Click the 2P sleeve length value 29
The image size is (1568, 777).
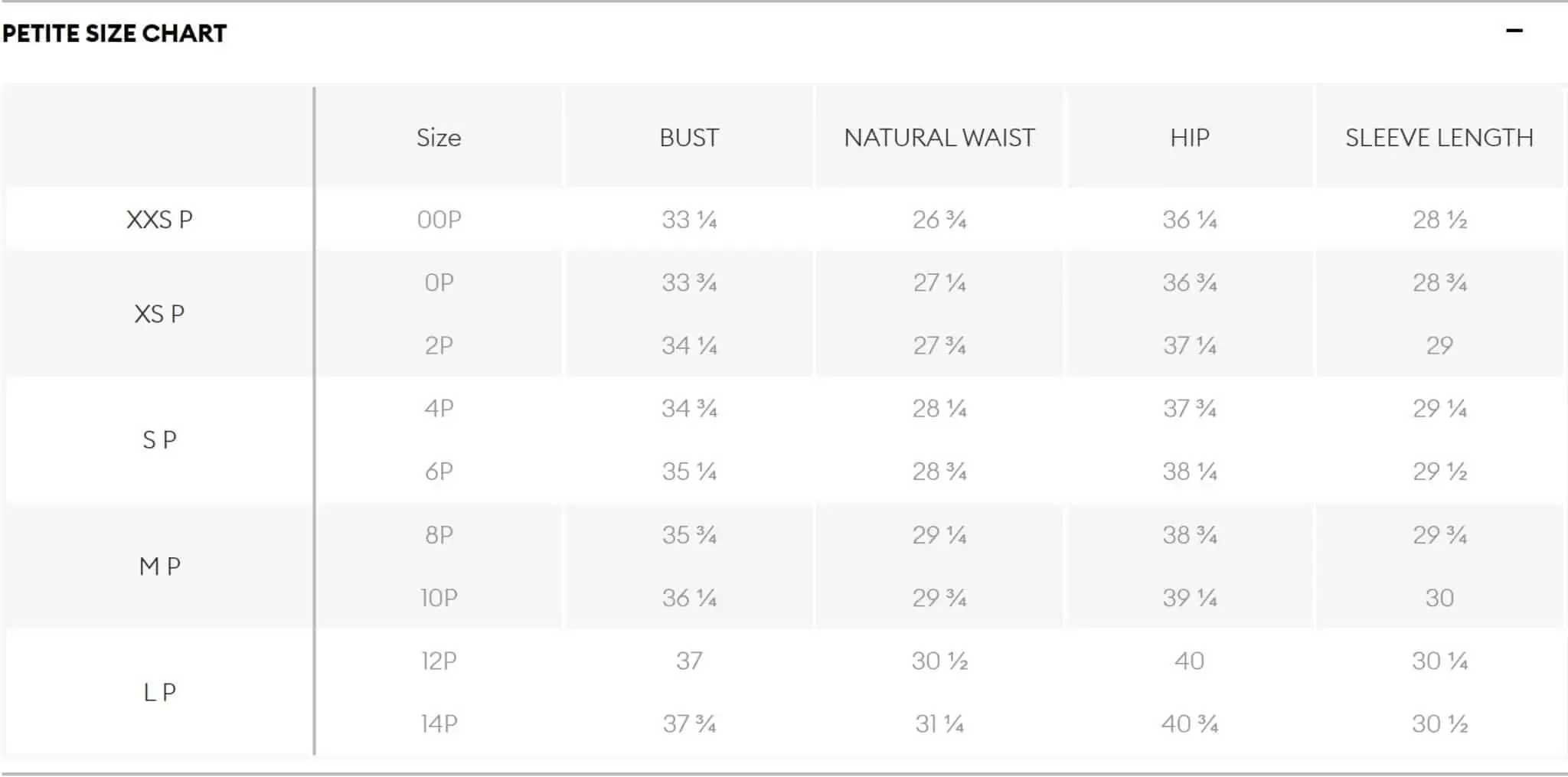[x=1439, y=346]
